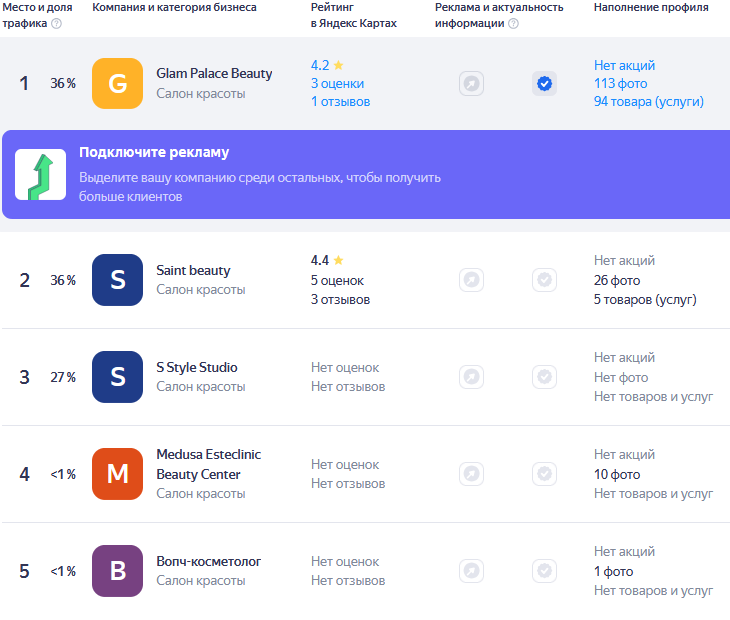Click 'Нет оценок' in S Style Studio row
The height and width of the screenshot is (620, 730).
(x=345, y=367)
